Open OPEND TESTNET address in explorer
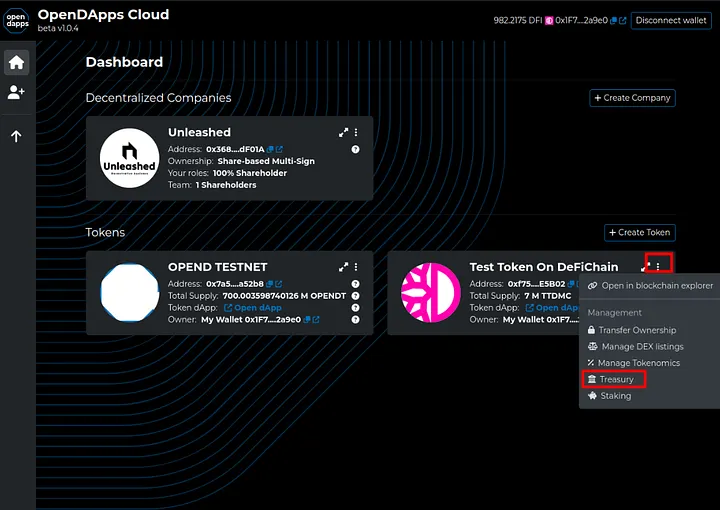 pyautogui.click(x=279, y=284)
